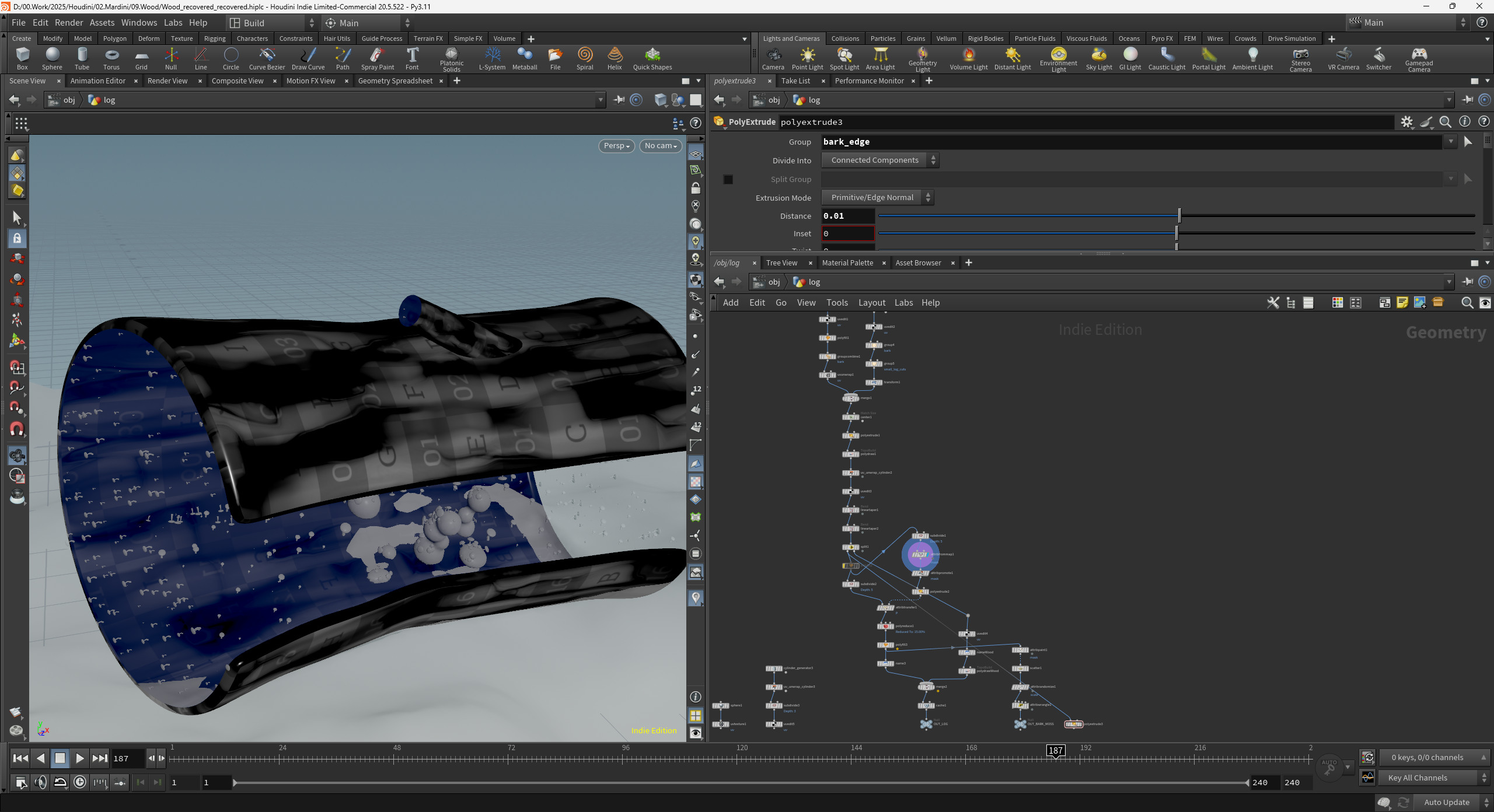Create a Box from the shelf
Image resolution: width=1494 pixels, height=812 pixels.
coord(22,59)
